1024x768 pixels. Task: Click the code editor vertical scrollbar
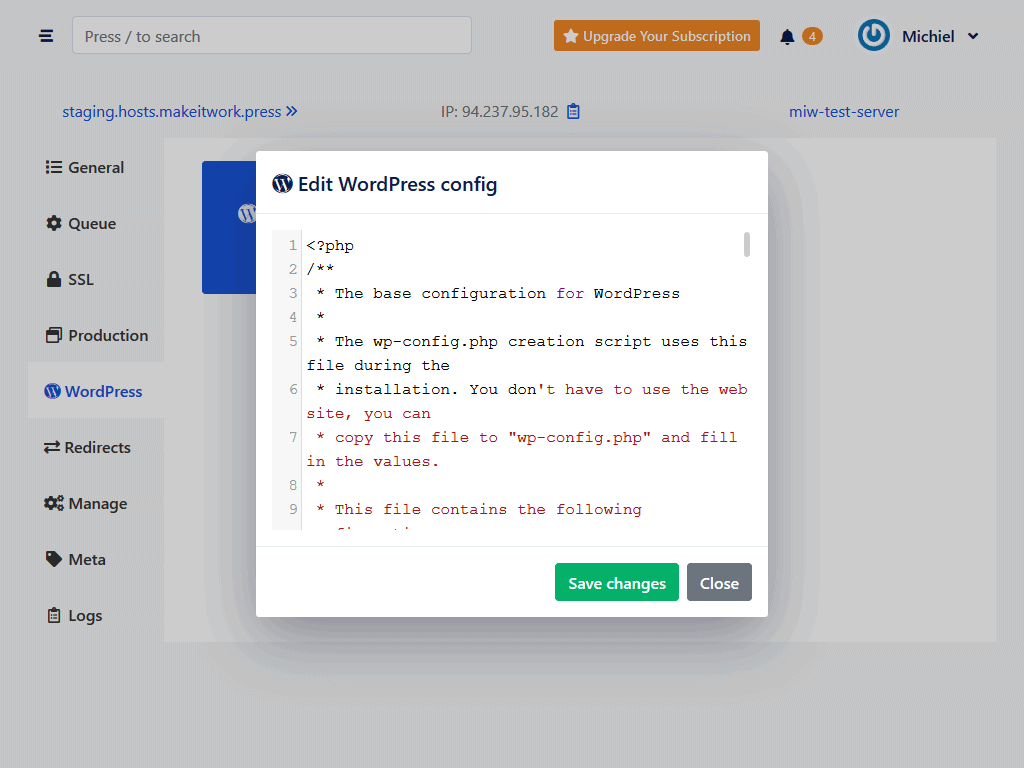tap(746, 245)
